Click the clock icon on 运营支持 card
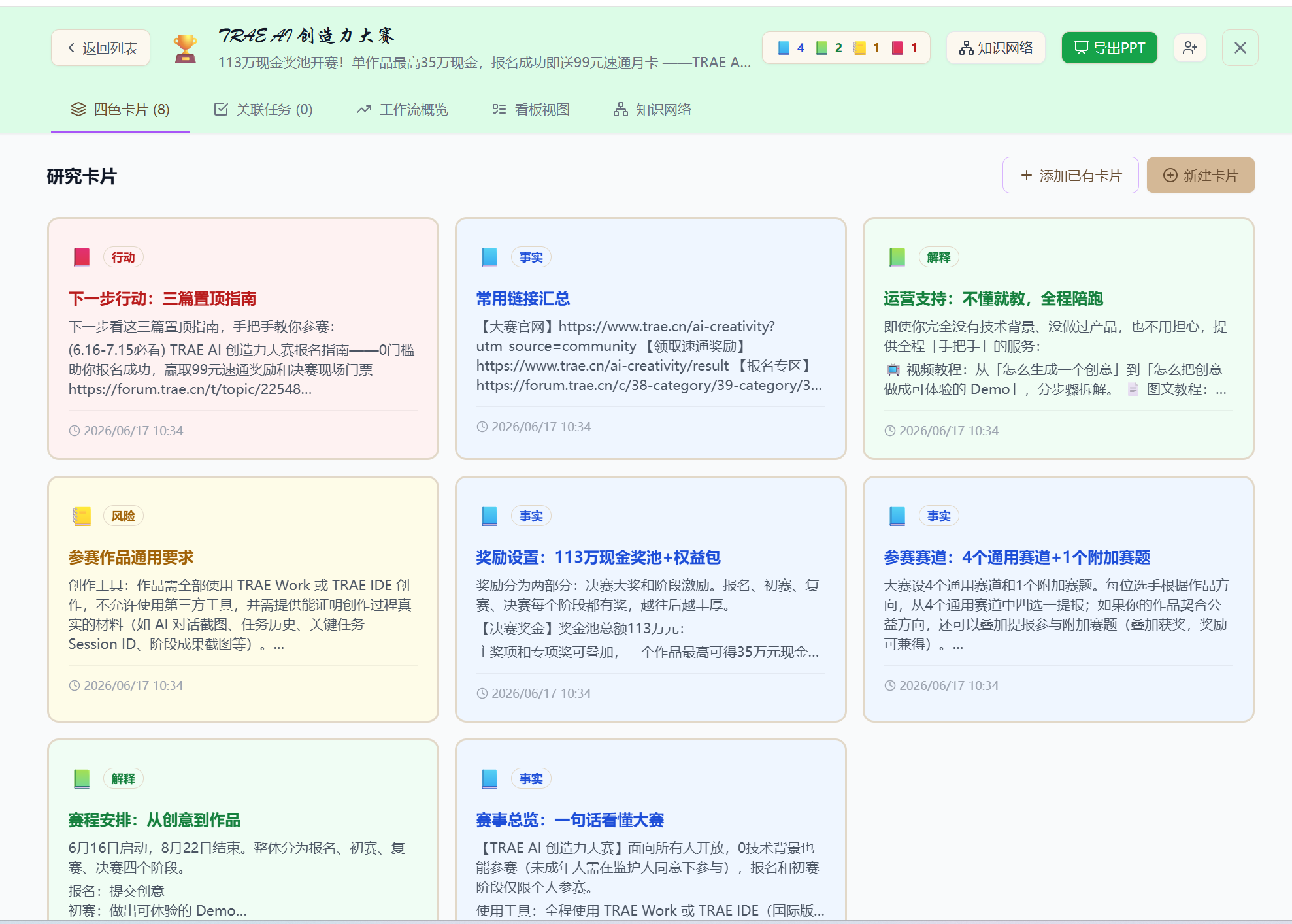This screenshot has height=924, width=1292. point(890,431)
